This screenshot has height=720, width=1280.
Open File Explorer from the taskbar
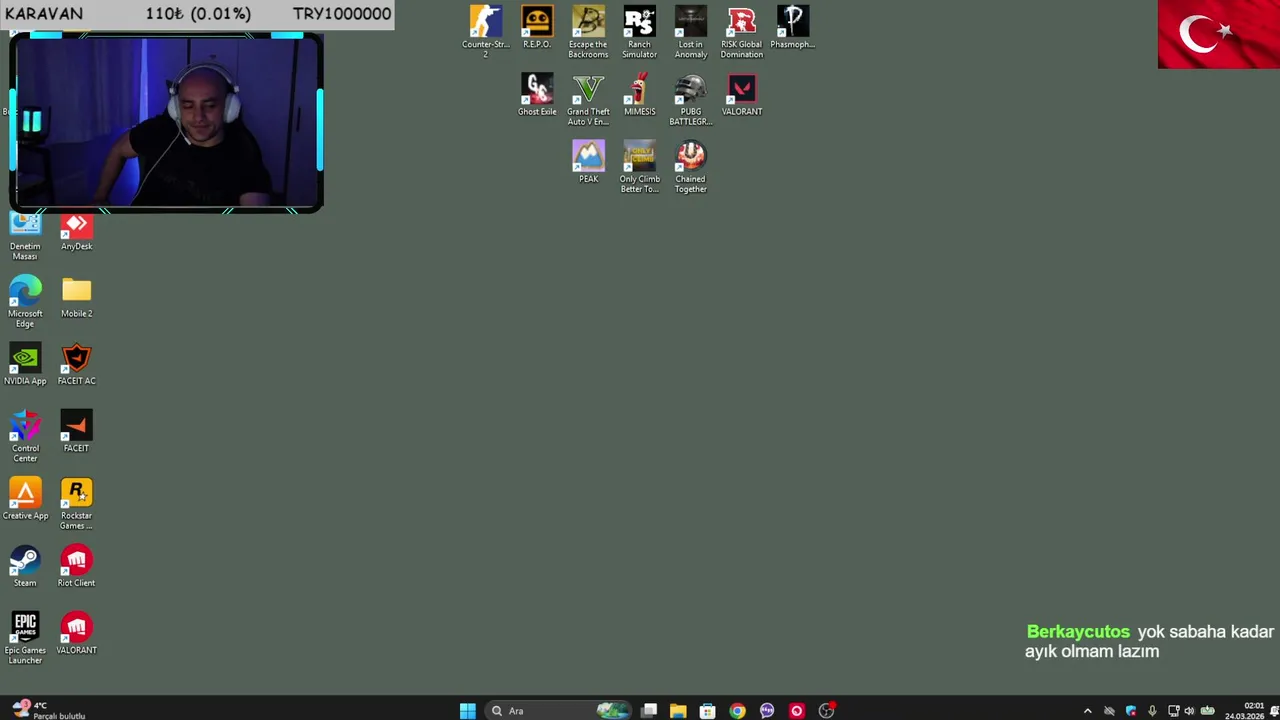click(x=678, y=711)
